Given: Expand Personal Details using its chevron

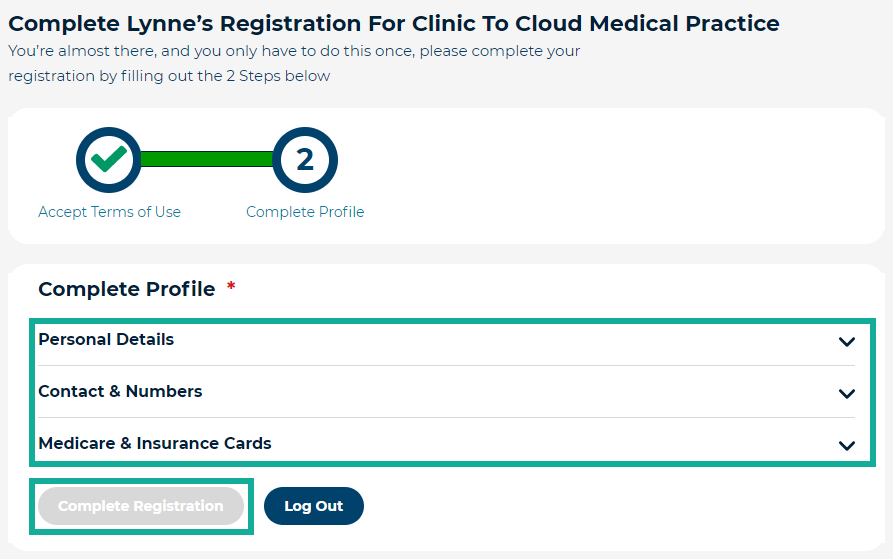Looking at the screenshot, I should [x=847, y=341].
